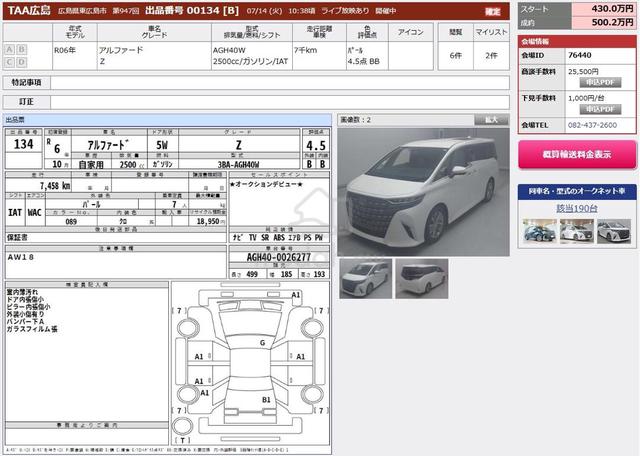Open the middle white car Aucnet thumbnail
640x456 pixels.
[576, 231]
